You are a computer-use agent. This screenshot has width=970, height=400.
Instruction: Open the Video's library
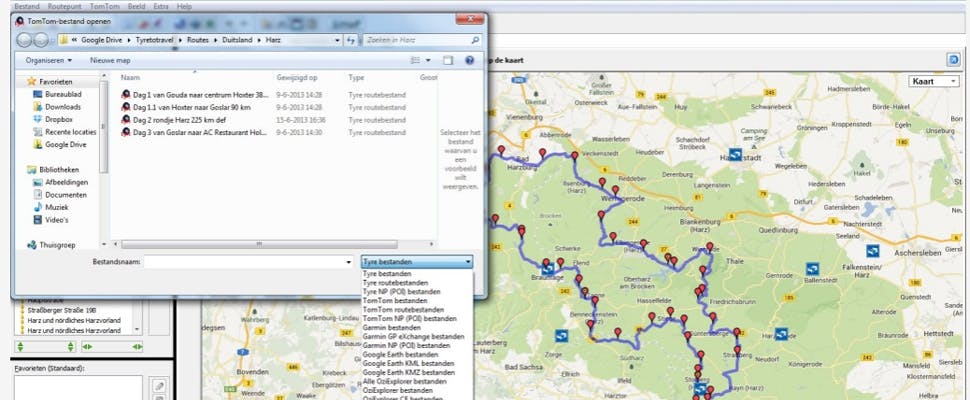click(51, 220)
